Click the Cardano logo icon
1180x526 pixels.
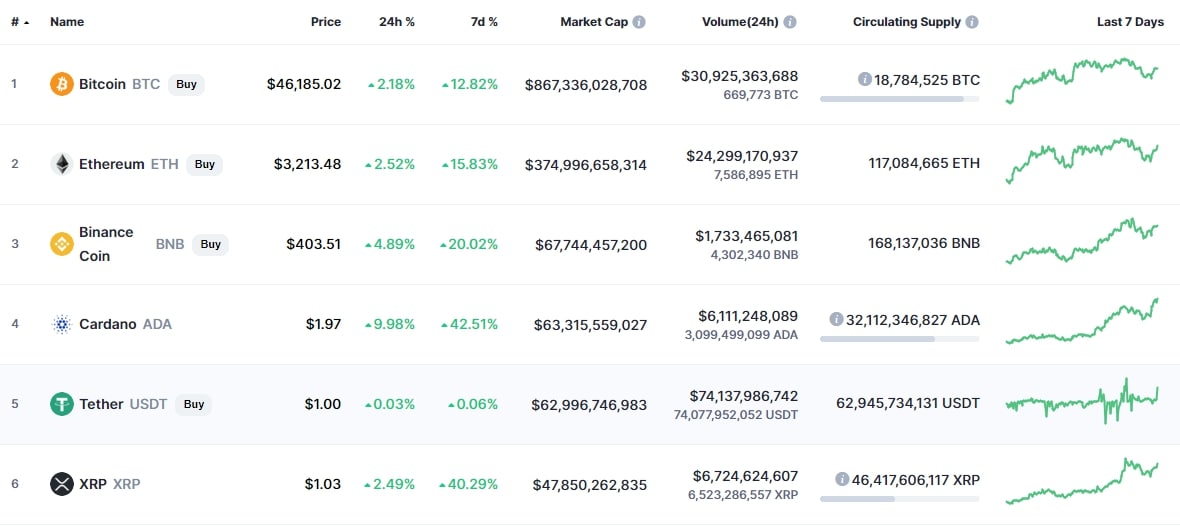[62, 324]
